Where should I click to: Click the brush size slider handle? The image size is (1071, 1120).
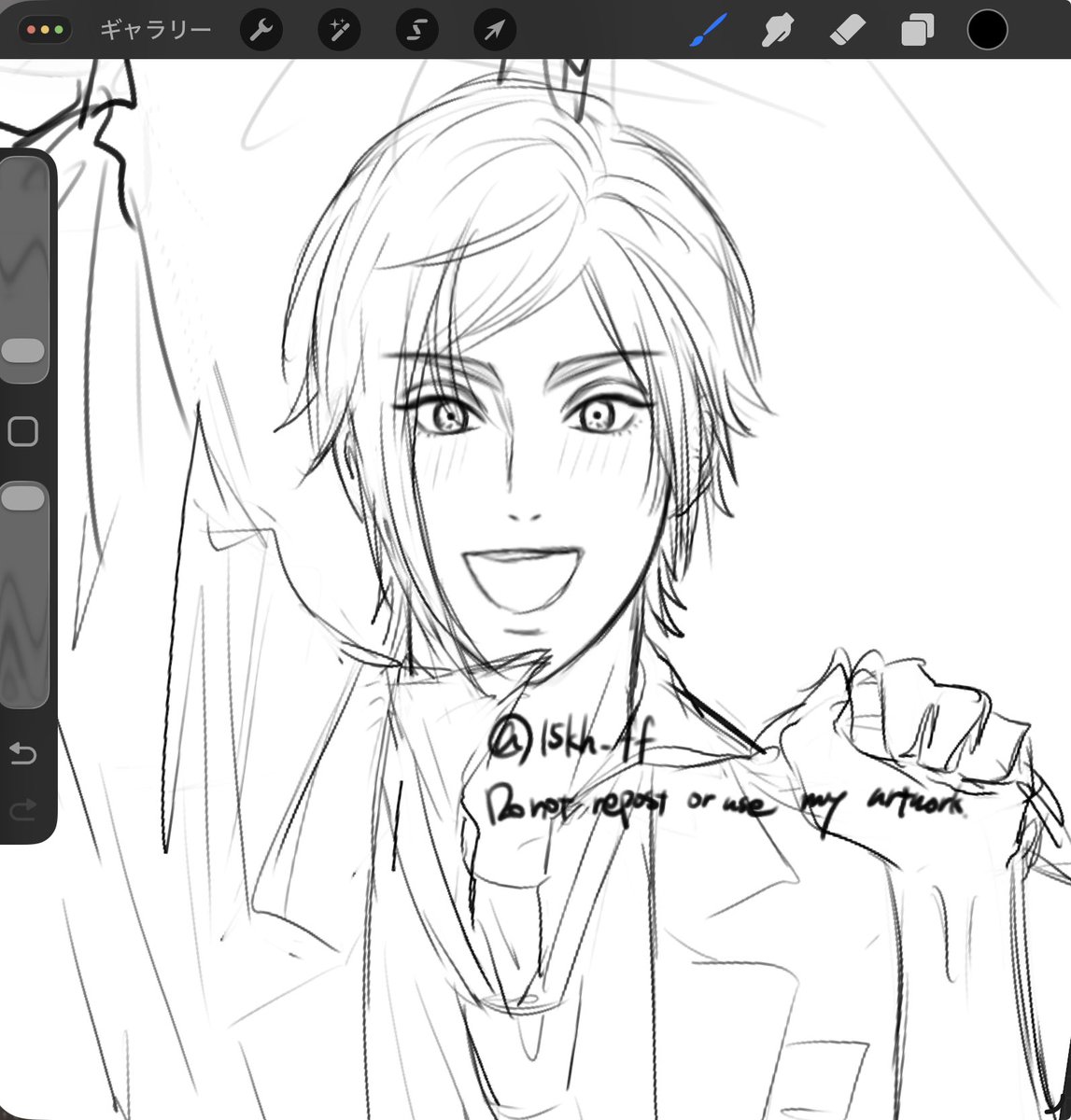(23, 351)
